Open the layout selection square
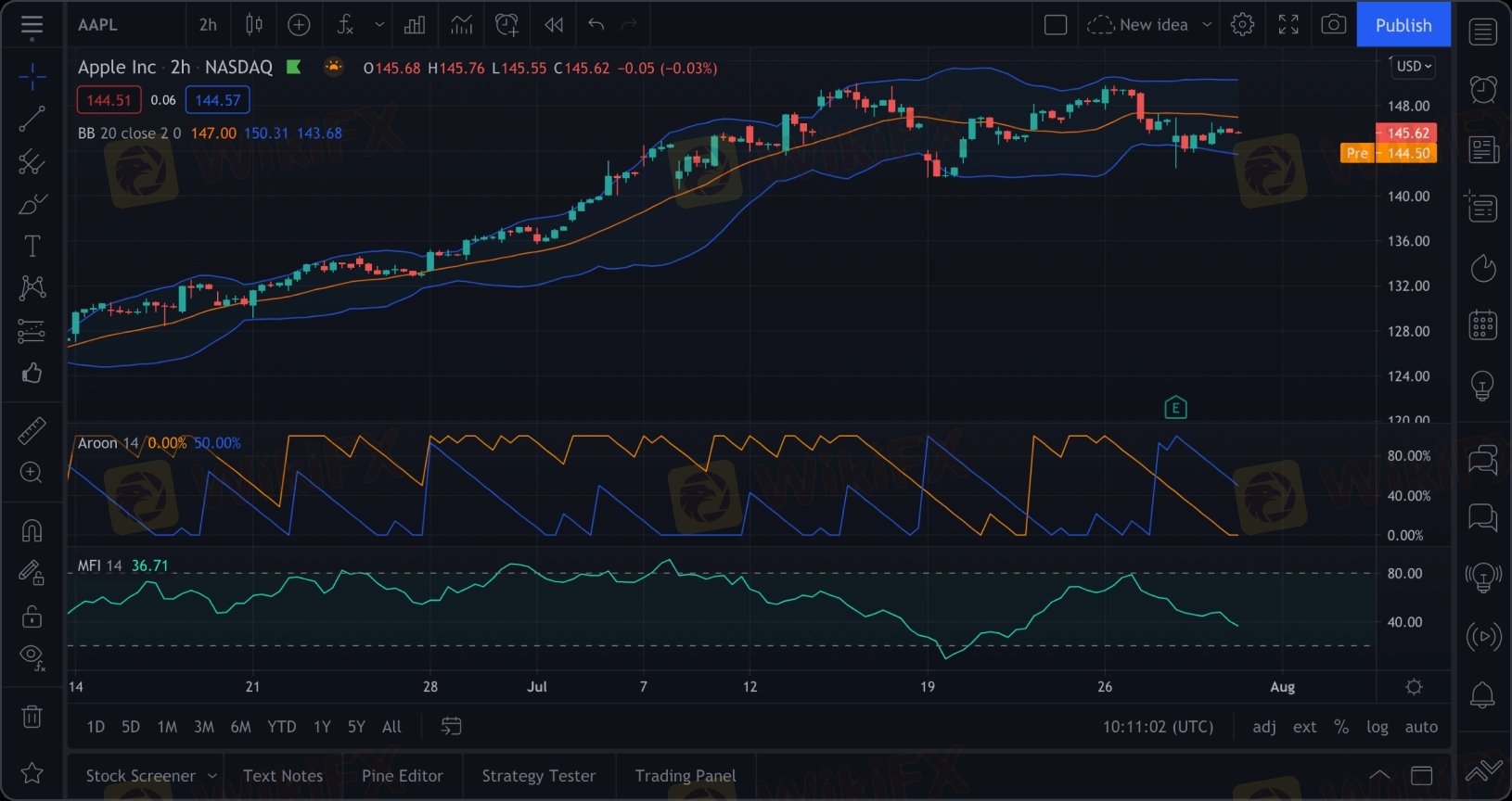 (x=1056, y=25)
